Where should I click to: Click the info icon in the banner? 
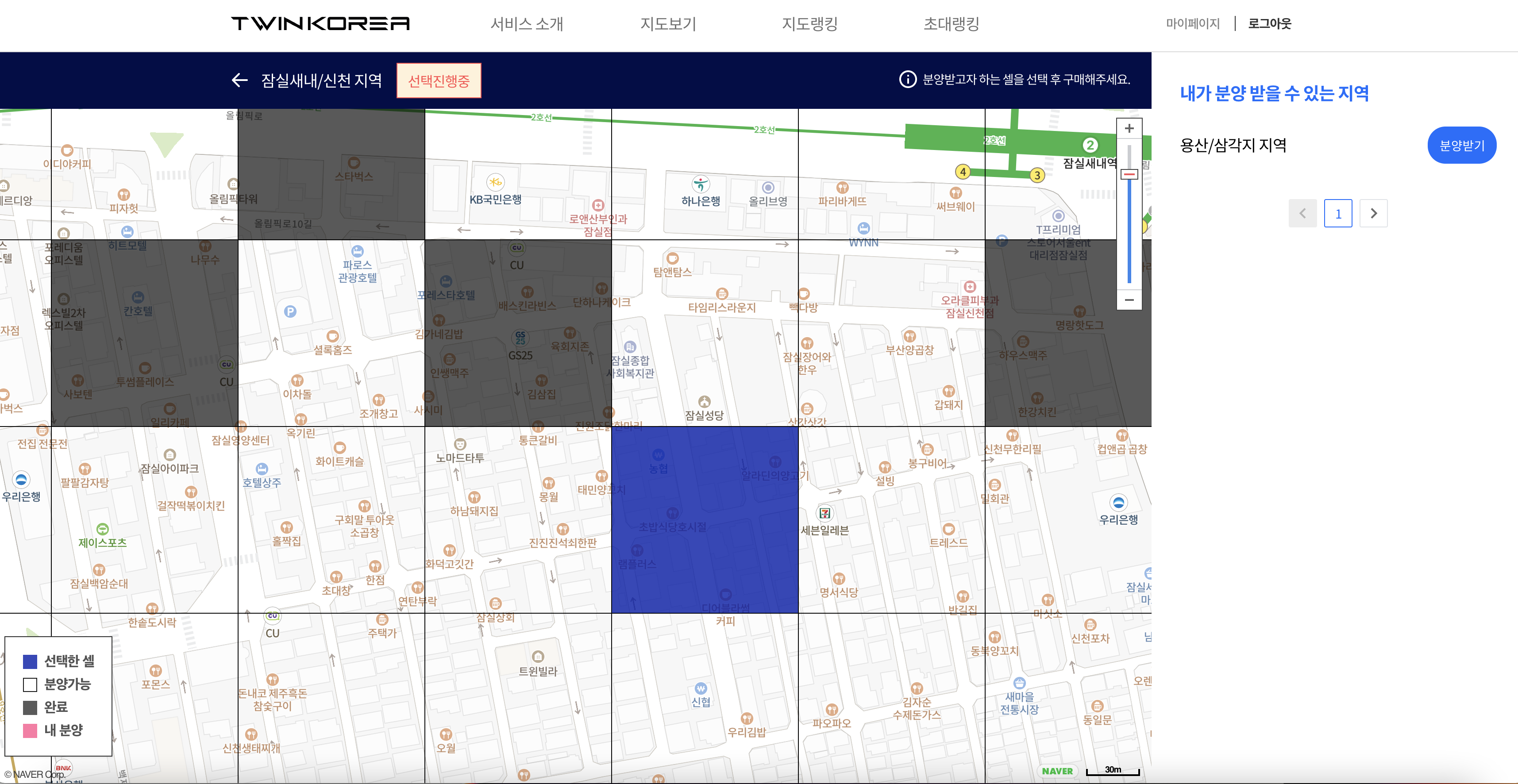click(908, 79)
